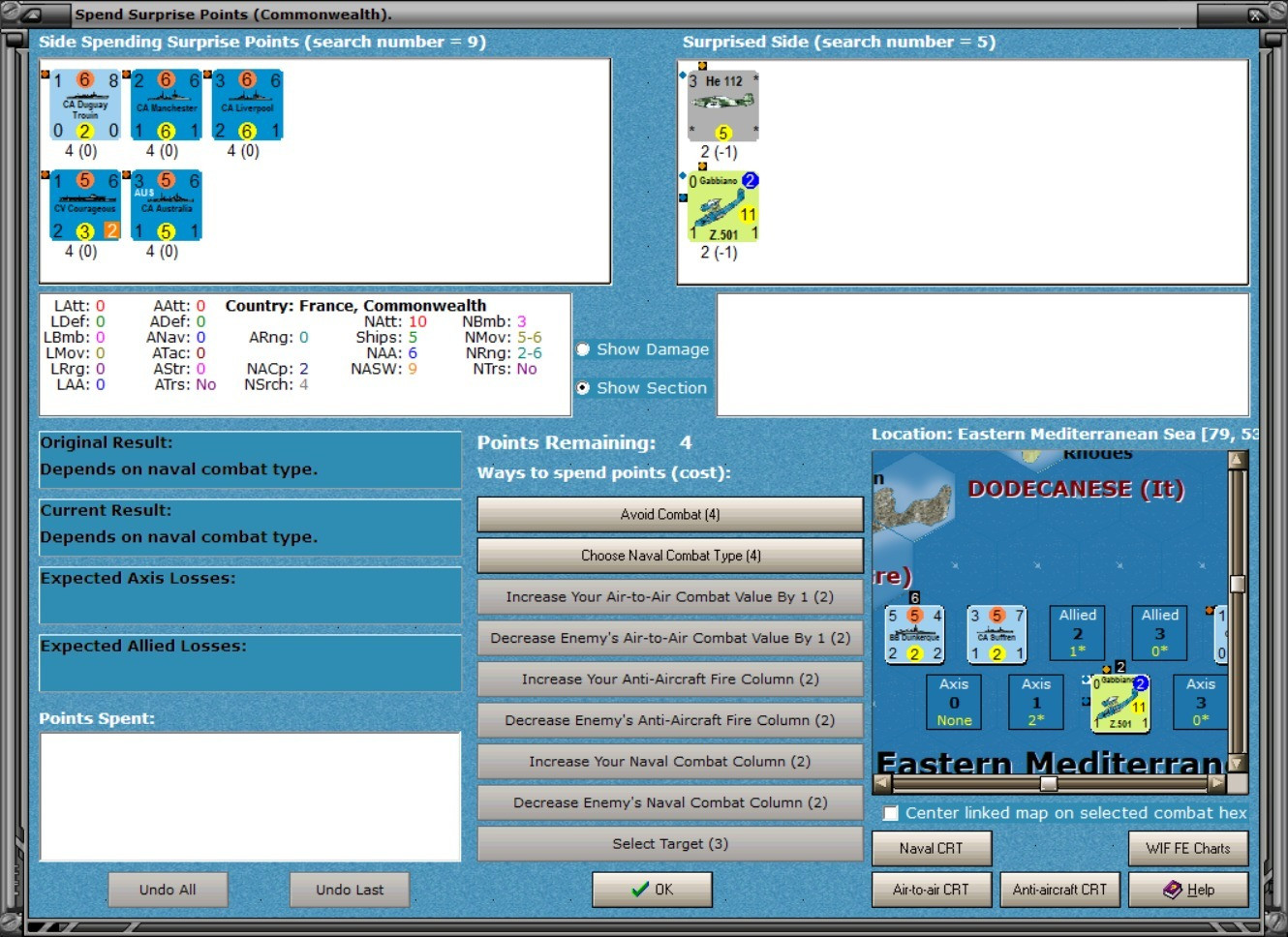Click the 'Ways to spend points (cost):' label

(603, 472)
